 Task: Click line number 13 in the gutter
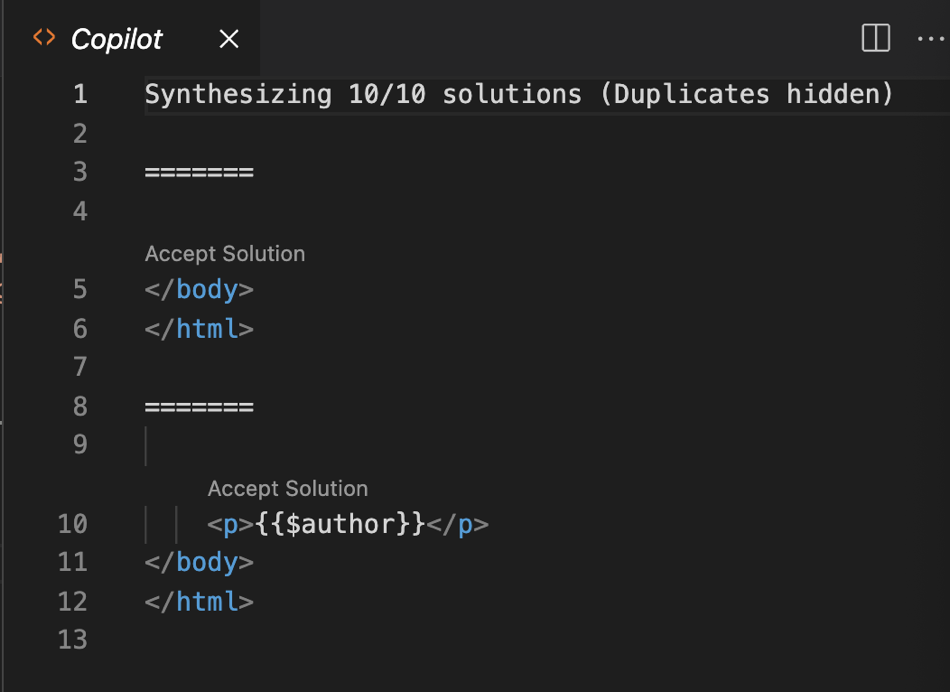click(73, 640)
